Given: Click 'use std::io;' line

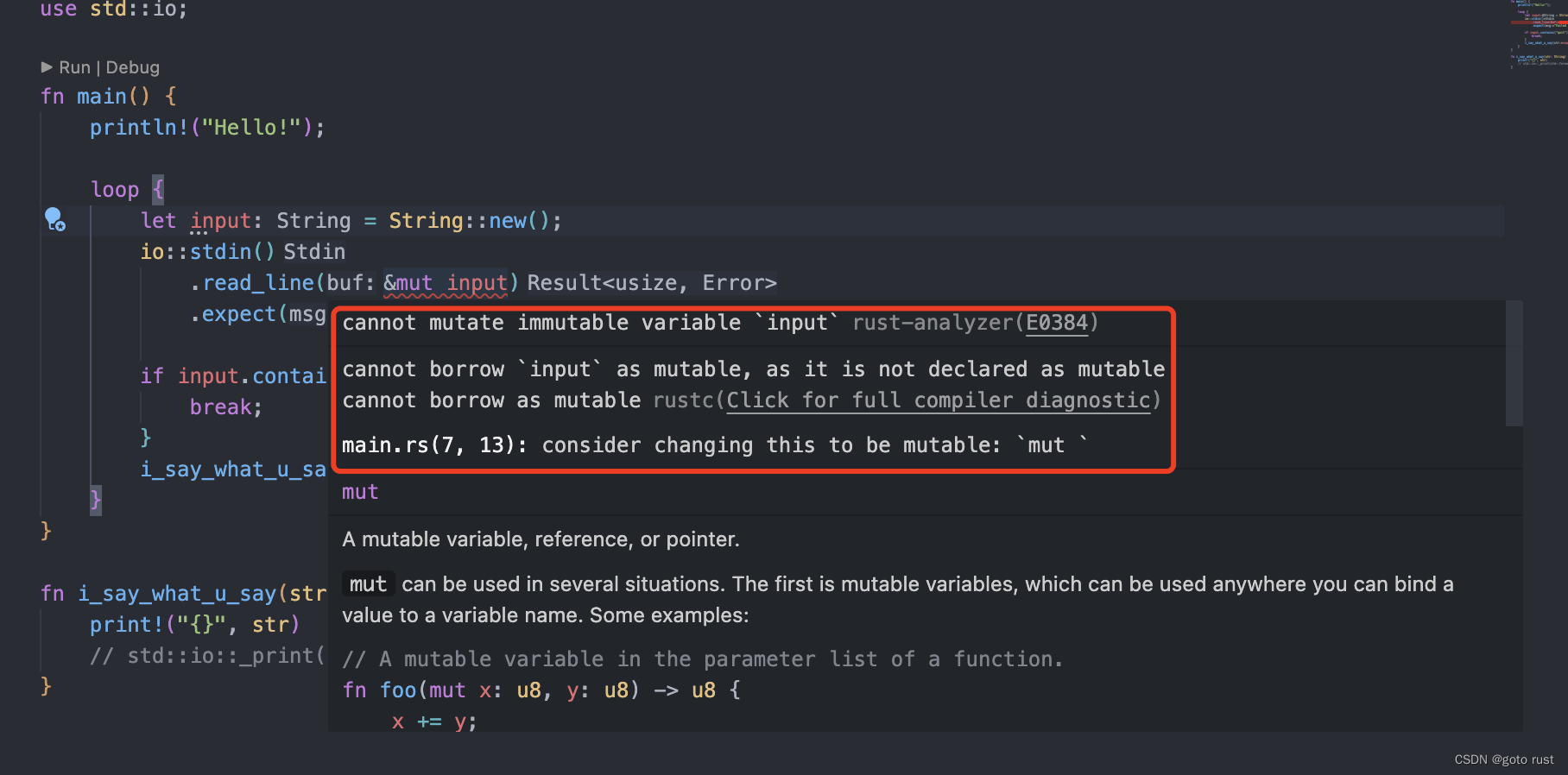Looking at the screenshot, I should click(x=114, y=9).
